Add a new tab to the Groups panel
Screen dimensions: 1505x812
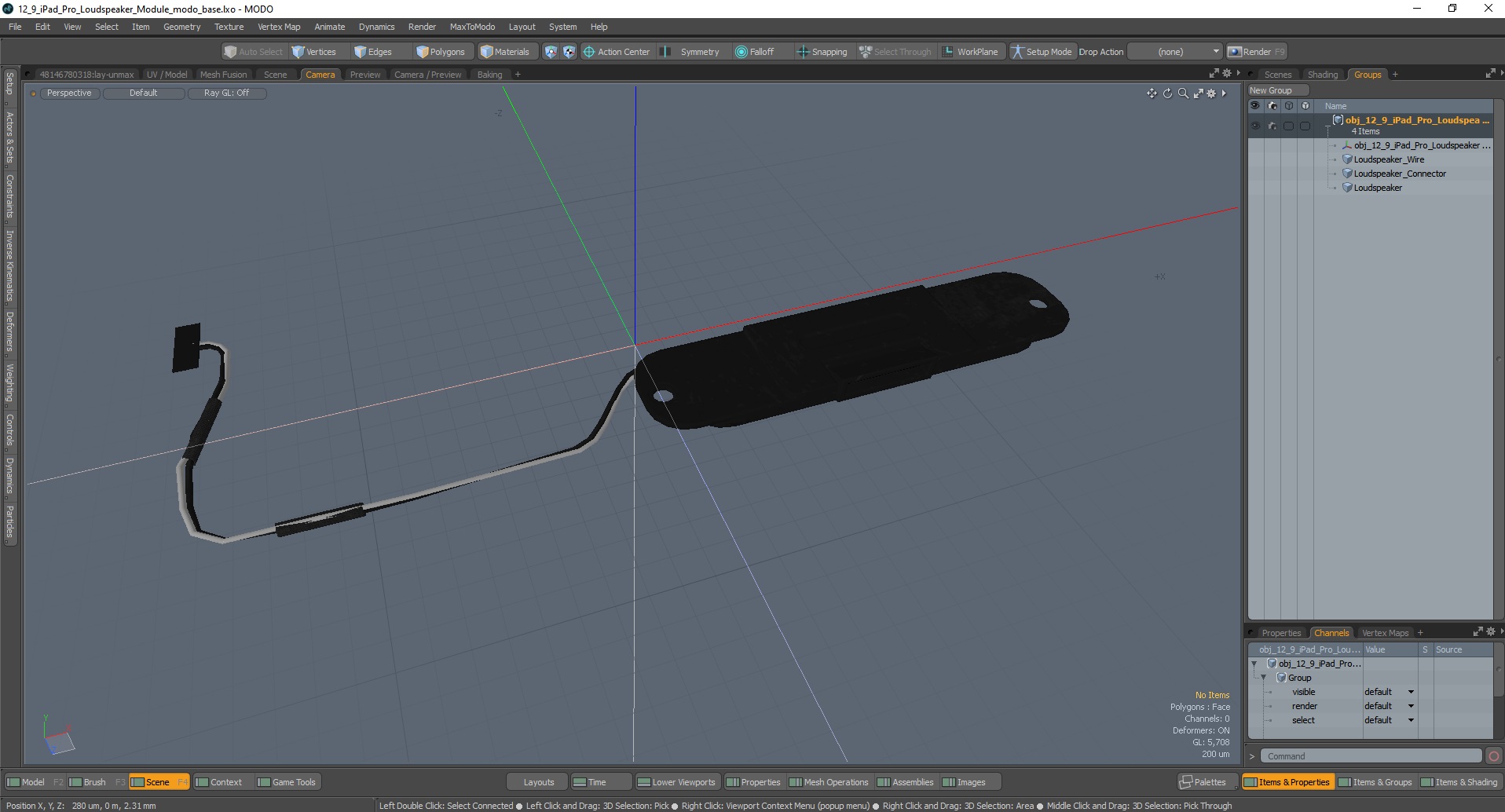click(x=1395, y=75)
